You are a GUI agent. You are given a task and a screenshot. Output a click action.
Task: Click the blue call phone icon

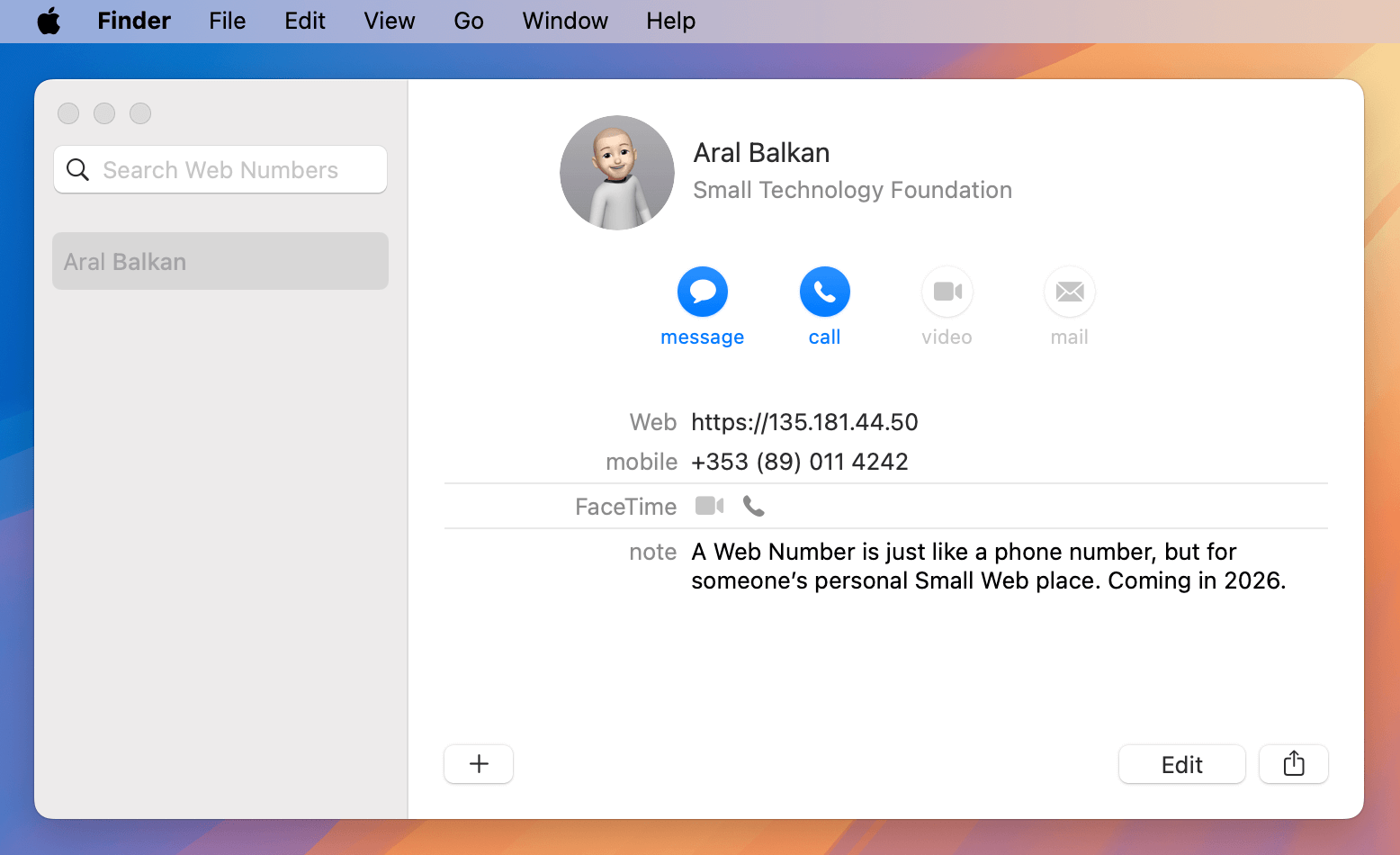click(x=825, y=292)
